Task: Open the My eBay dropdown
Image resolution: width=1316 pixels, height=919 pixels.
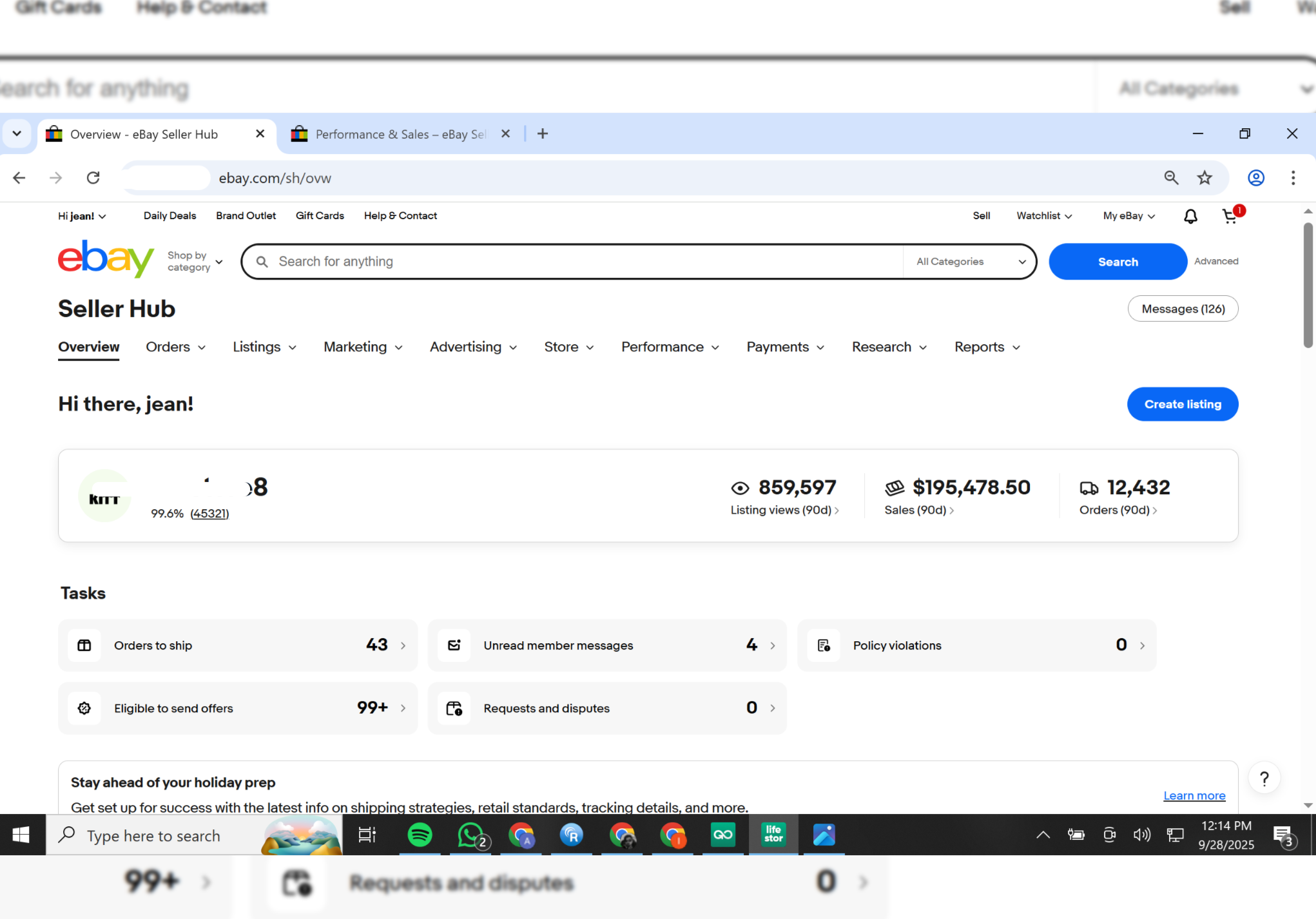Action: point(1128,216)
